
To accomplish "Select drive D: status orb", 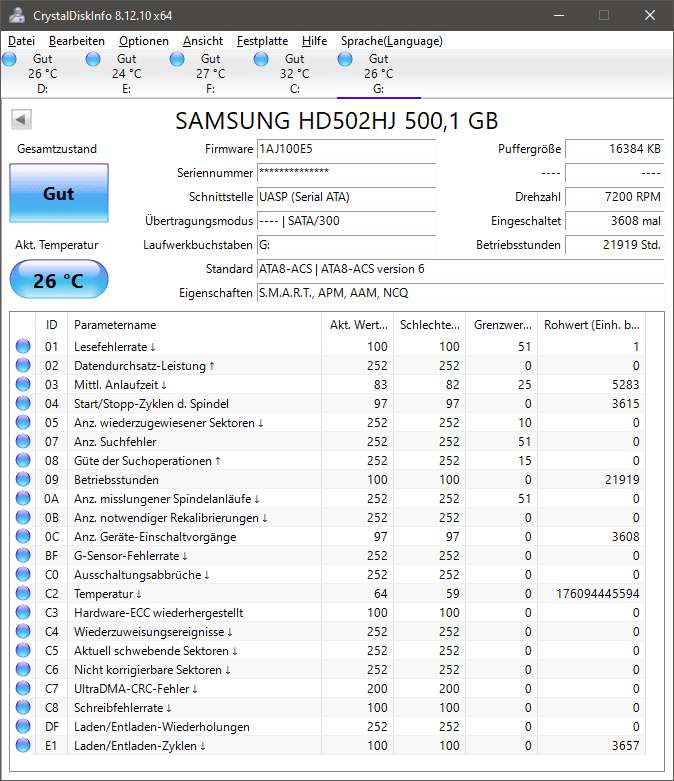I will click(9, 59).
